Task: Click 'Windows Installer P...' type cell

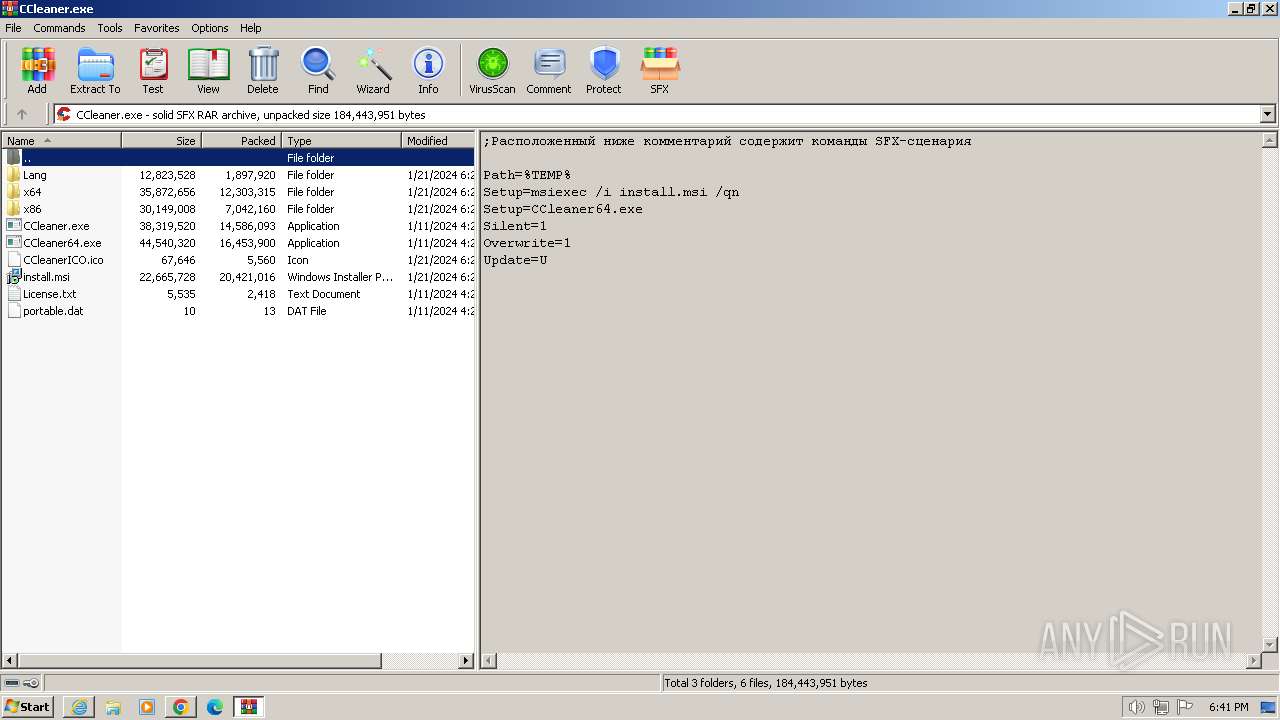Action: (340, 277)
